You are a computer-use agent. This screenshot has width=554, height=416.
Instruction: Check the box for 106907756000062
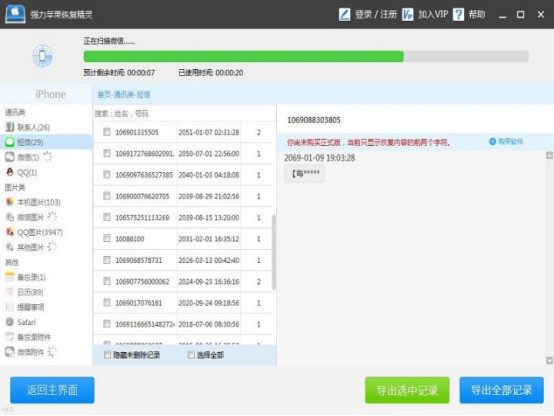[107, 281]
